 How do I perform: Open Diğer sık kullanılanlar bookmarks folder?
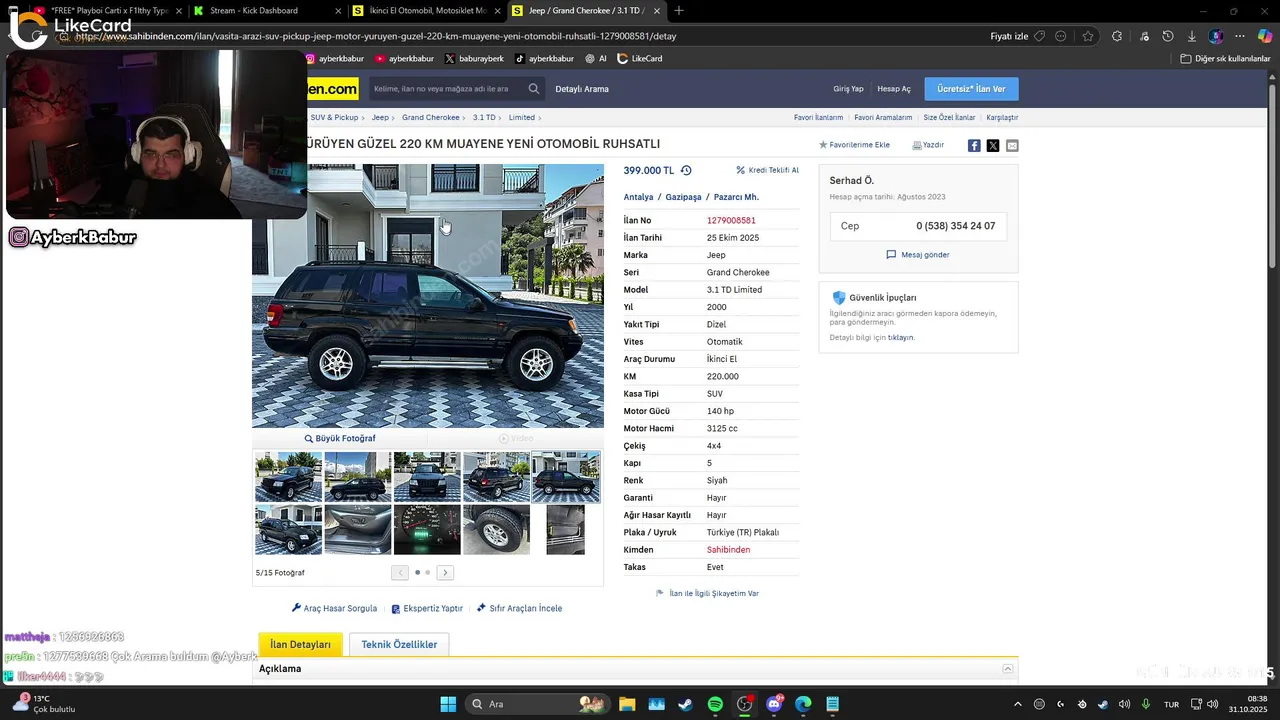tap(1225, 59)
